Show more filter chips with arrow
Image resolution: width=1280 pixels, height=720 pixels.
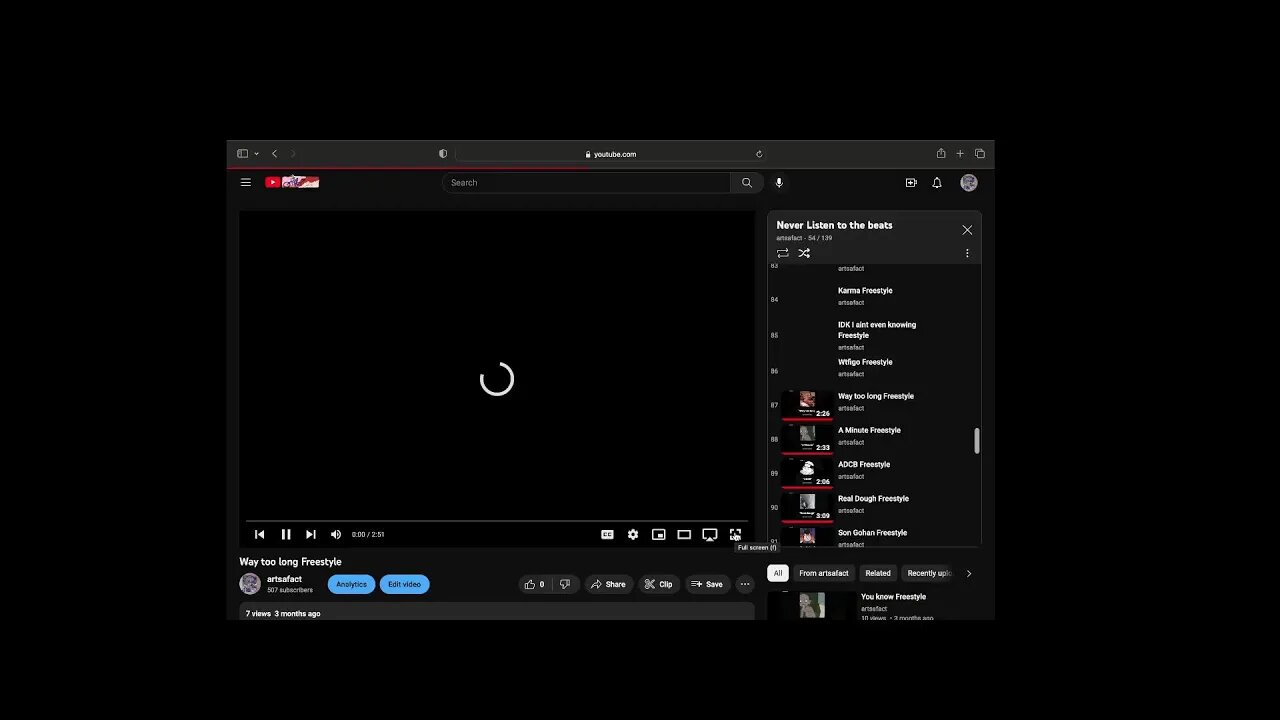pos(968,573)
